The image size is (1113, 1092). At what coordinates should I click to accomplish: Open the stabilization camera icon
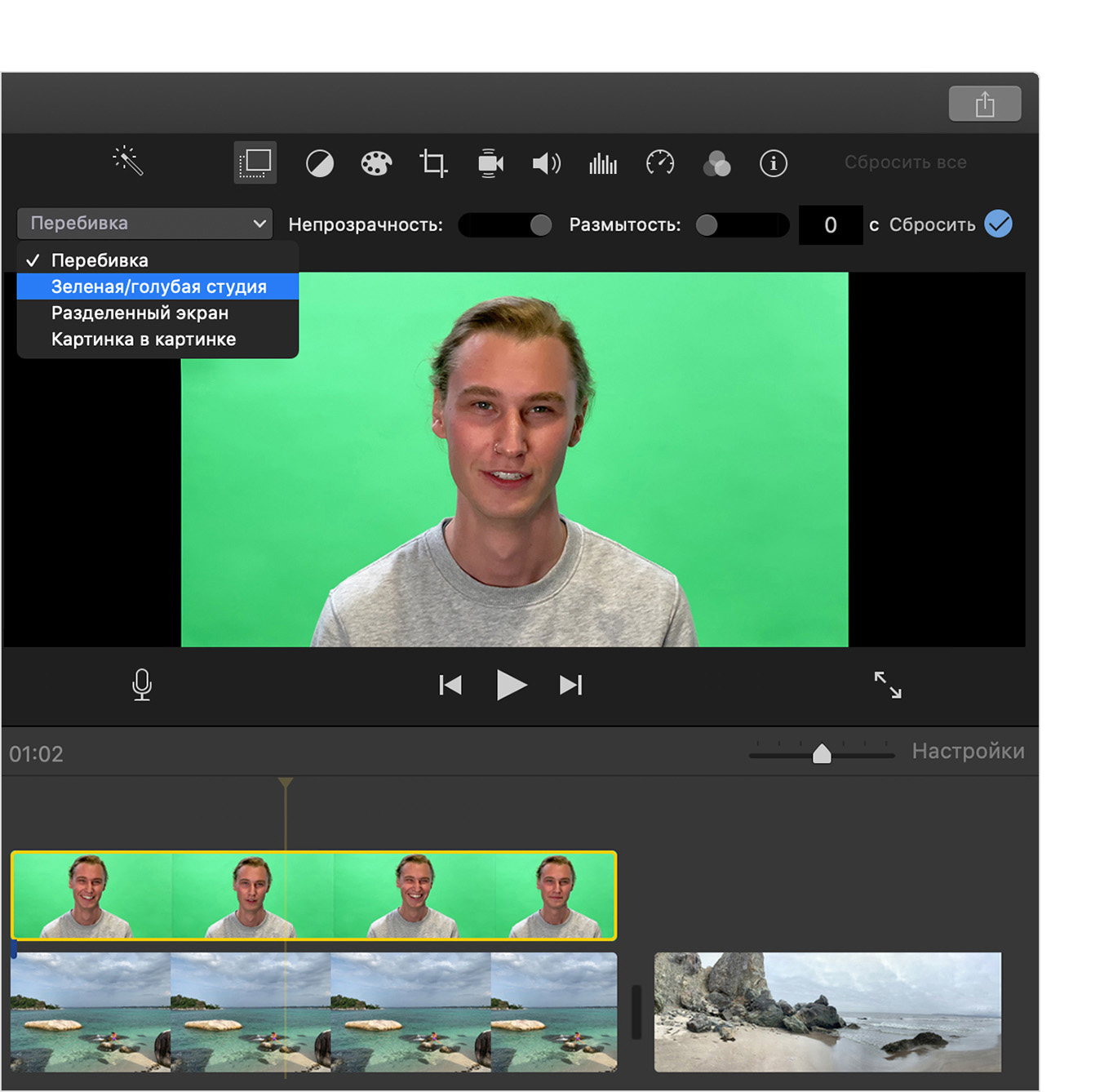pyautogui.click(x=490, y=163)
